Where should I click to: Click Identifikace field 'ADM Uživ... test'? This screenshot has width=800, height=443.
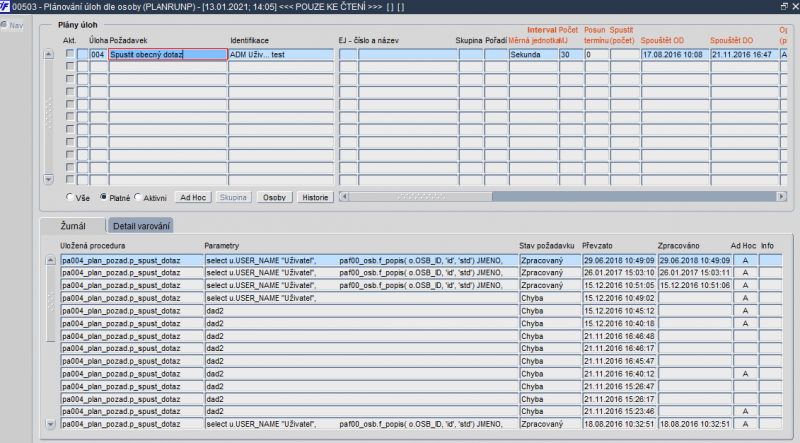tap(281, 54)
